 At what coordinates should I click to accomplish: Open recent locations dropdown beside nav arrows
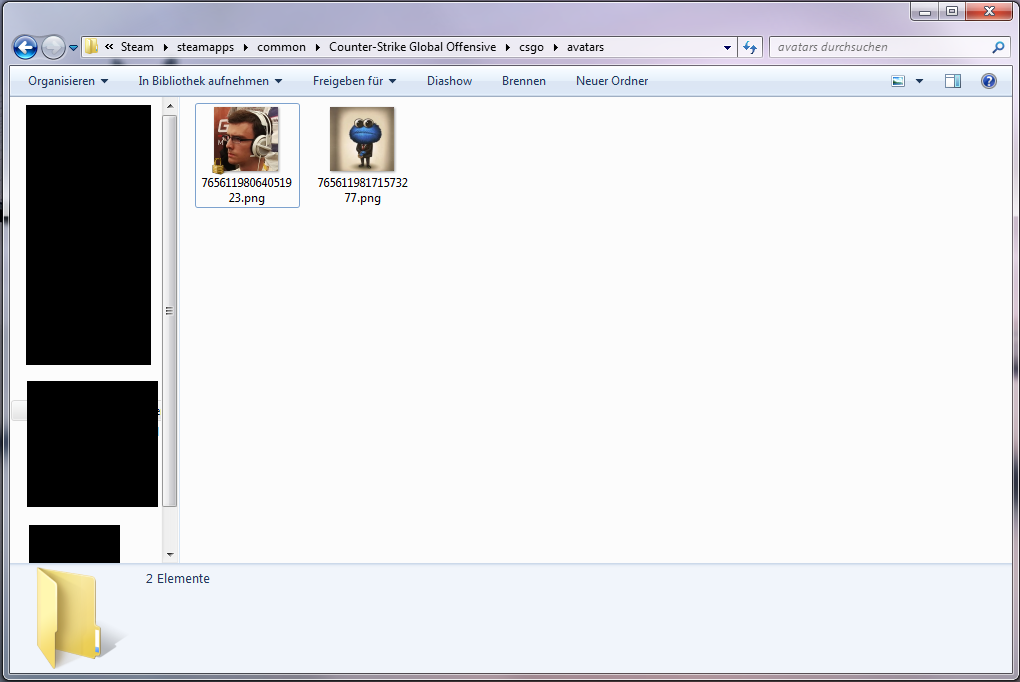click(74, 48)
